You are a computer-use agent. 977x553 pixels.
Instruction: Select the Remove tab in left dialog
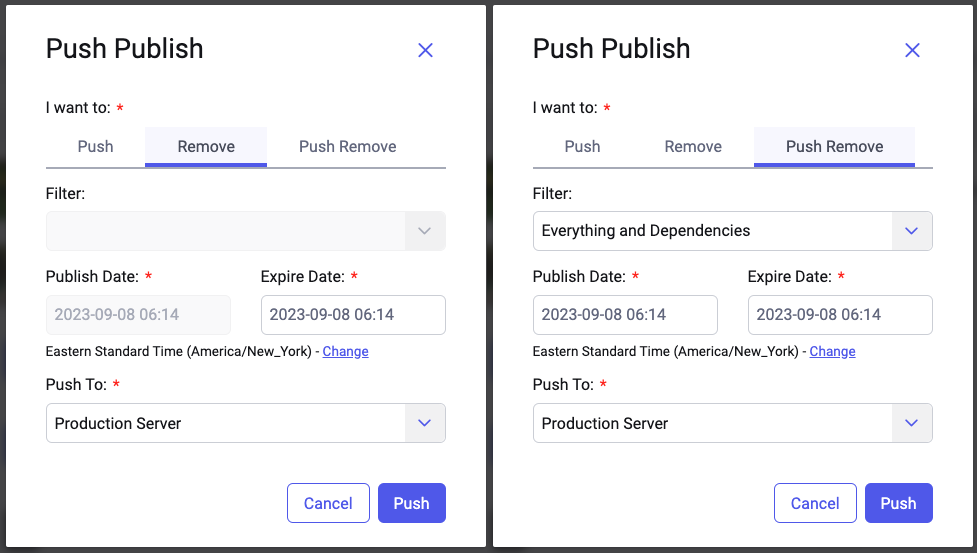click(x=206, y=146)
